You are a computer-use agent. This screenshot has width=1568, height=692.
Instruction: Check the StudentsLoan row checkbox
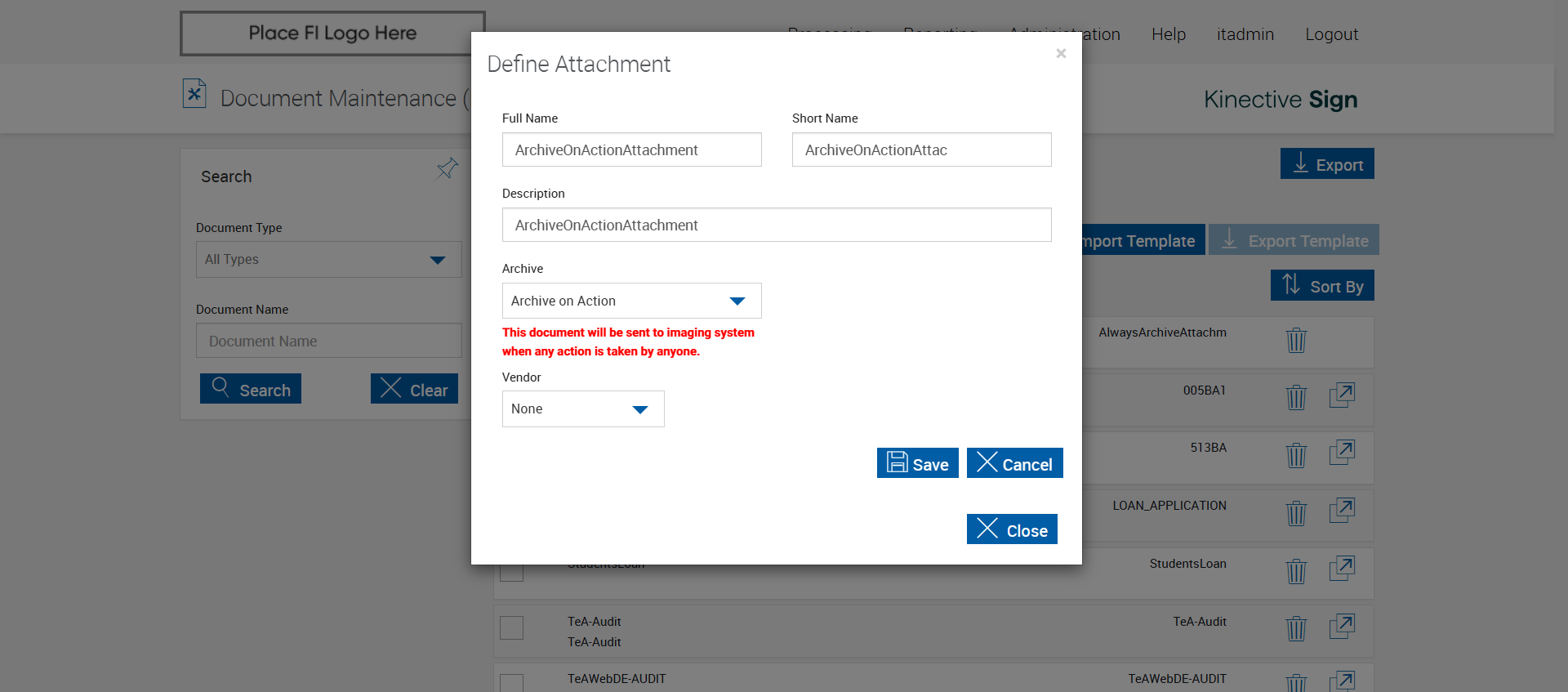coord(511,571)
